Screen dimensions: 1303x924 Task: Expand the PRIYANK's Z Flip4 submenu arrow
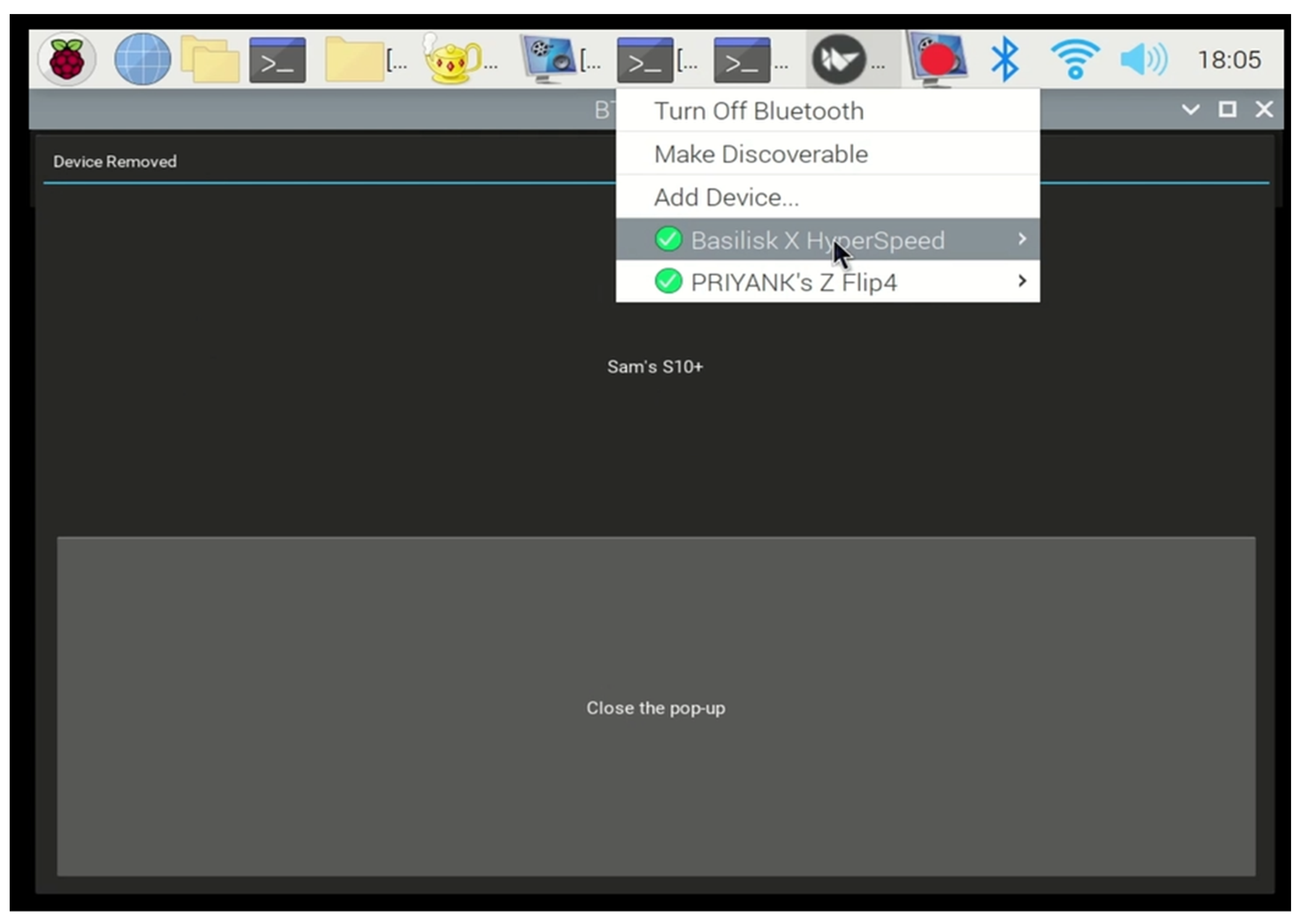click(x=1022, y=281)
